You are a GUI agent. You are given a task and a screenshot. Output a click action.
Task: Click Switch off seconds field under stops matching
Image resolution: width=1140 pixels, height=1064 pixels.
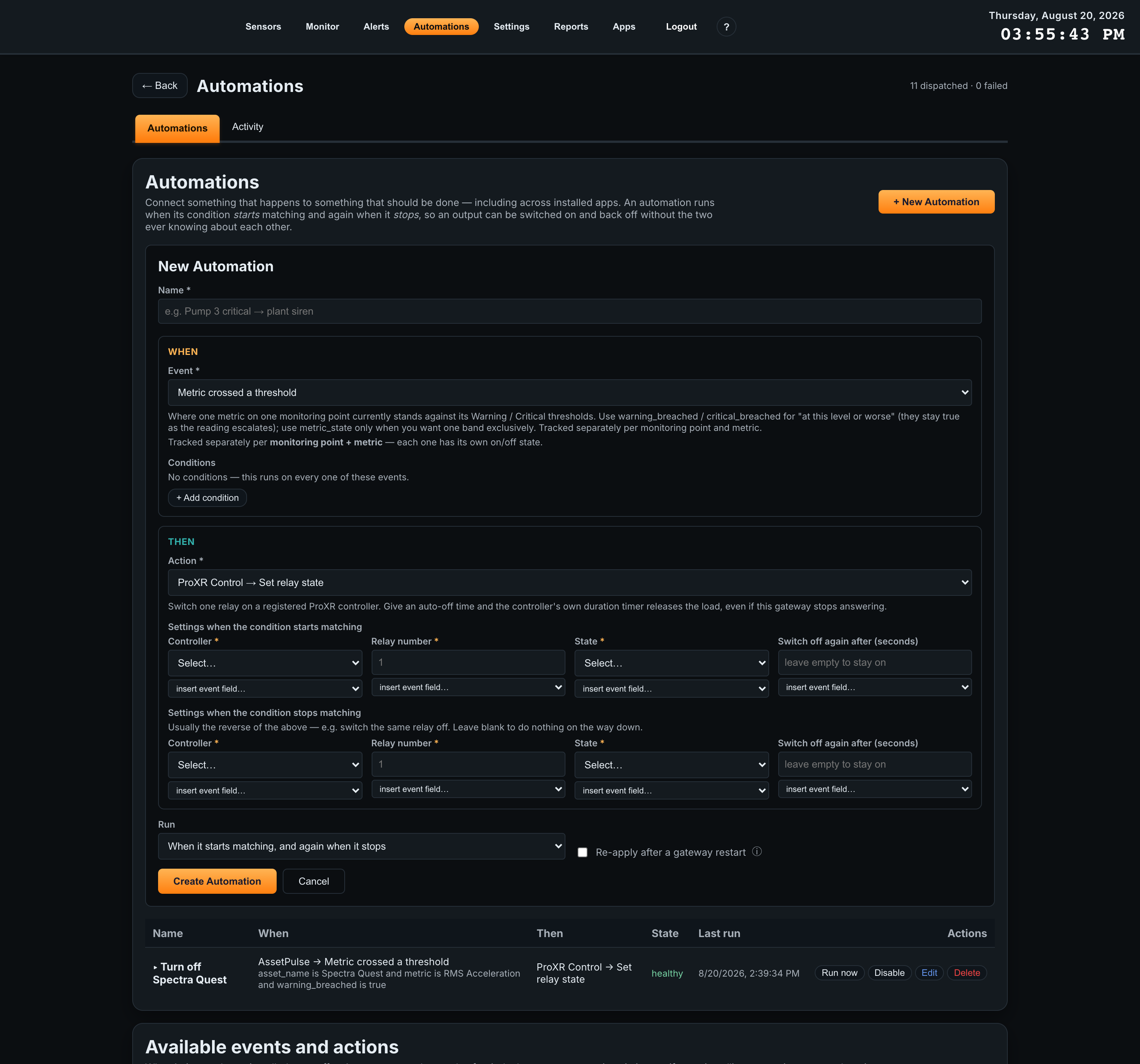click(874, 764)
